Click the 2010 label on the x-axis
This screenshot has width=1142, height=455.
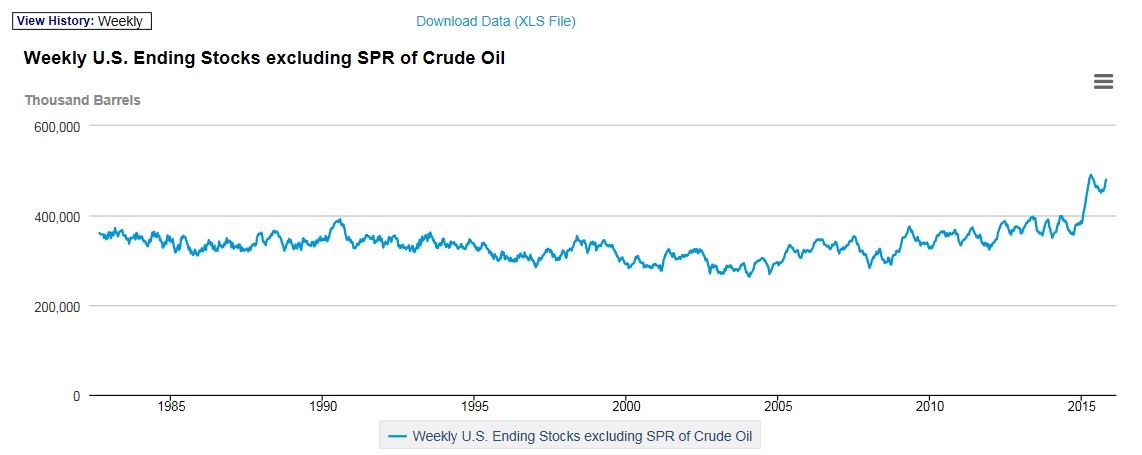(930, 407)
